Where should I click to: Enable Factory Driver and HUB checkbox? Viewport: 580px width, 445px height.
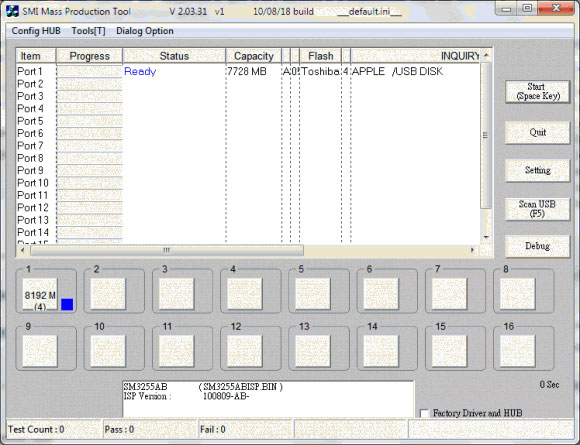coord(424,413)
